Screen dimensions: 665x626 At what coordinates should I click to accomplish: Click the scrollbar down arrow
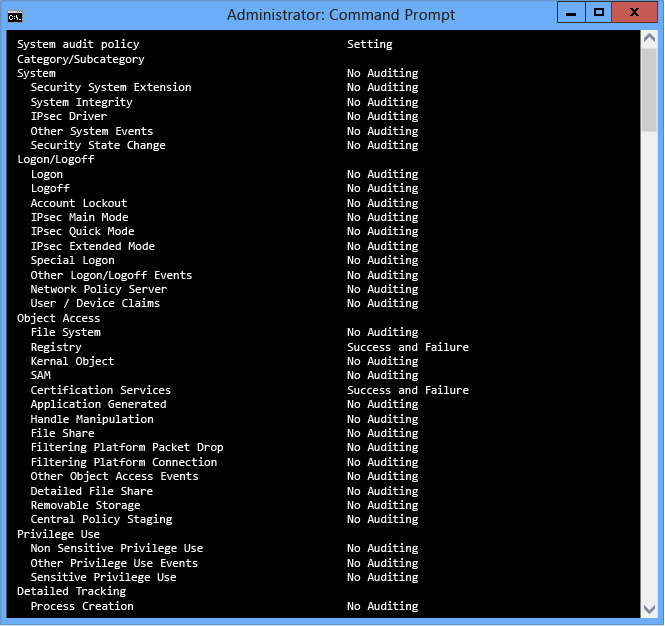[x=649, y=609]
